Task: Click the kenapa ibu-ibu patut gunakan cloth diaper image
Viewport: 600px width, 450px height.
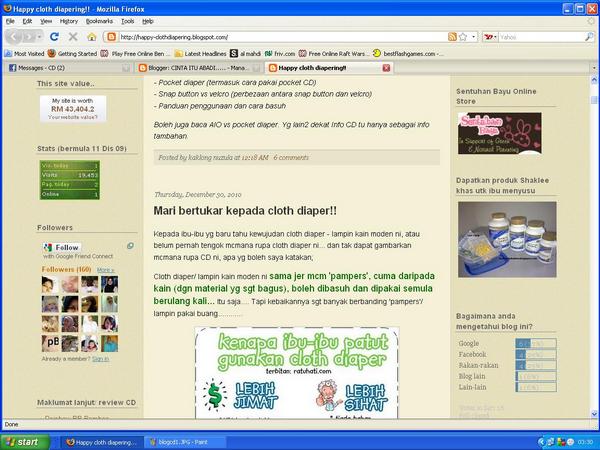Action: (297, 373)
